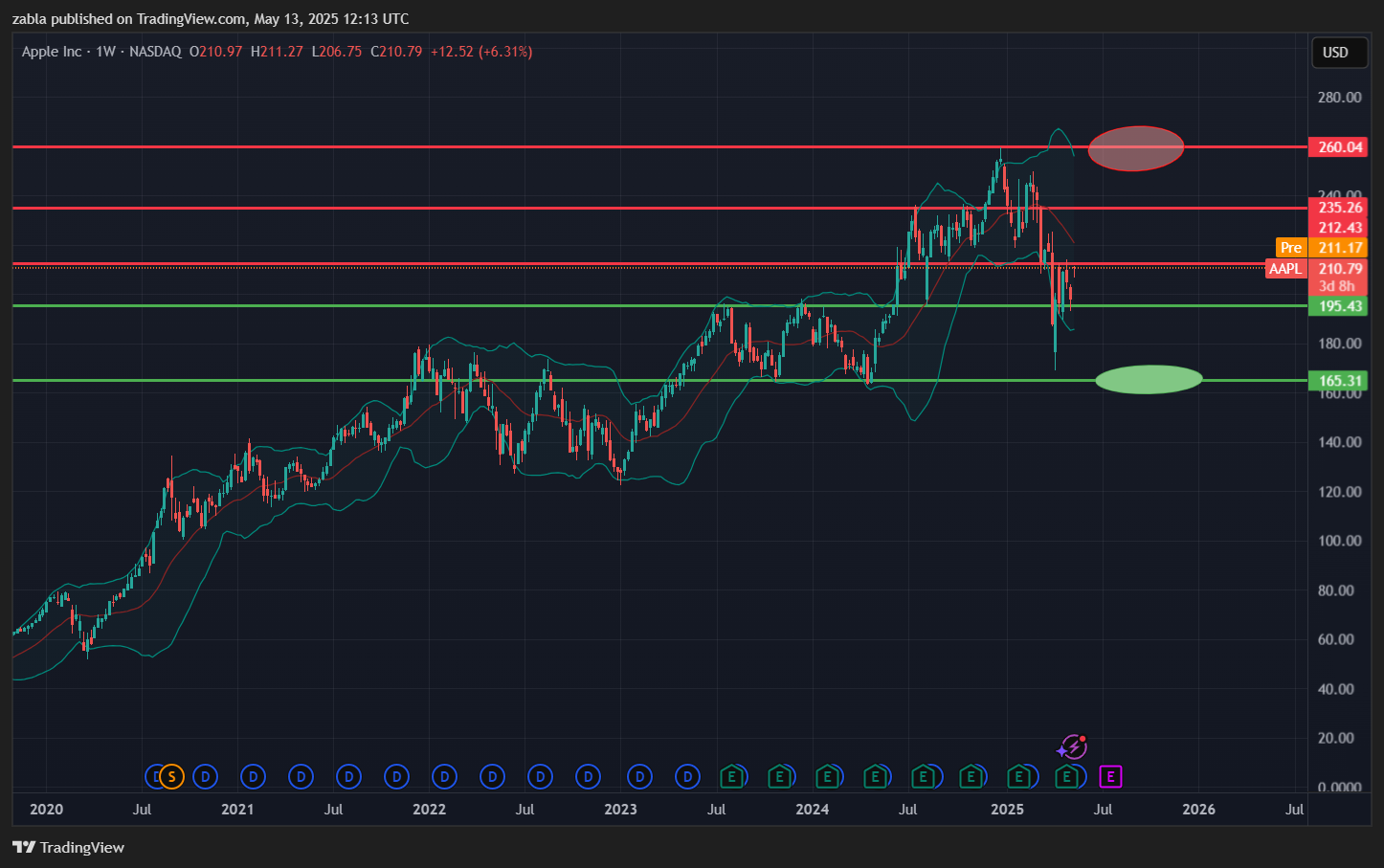Click the purple upcoming earnings E marker

coord(1110,776)
